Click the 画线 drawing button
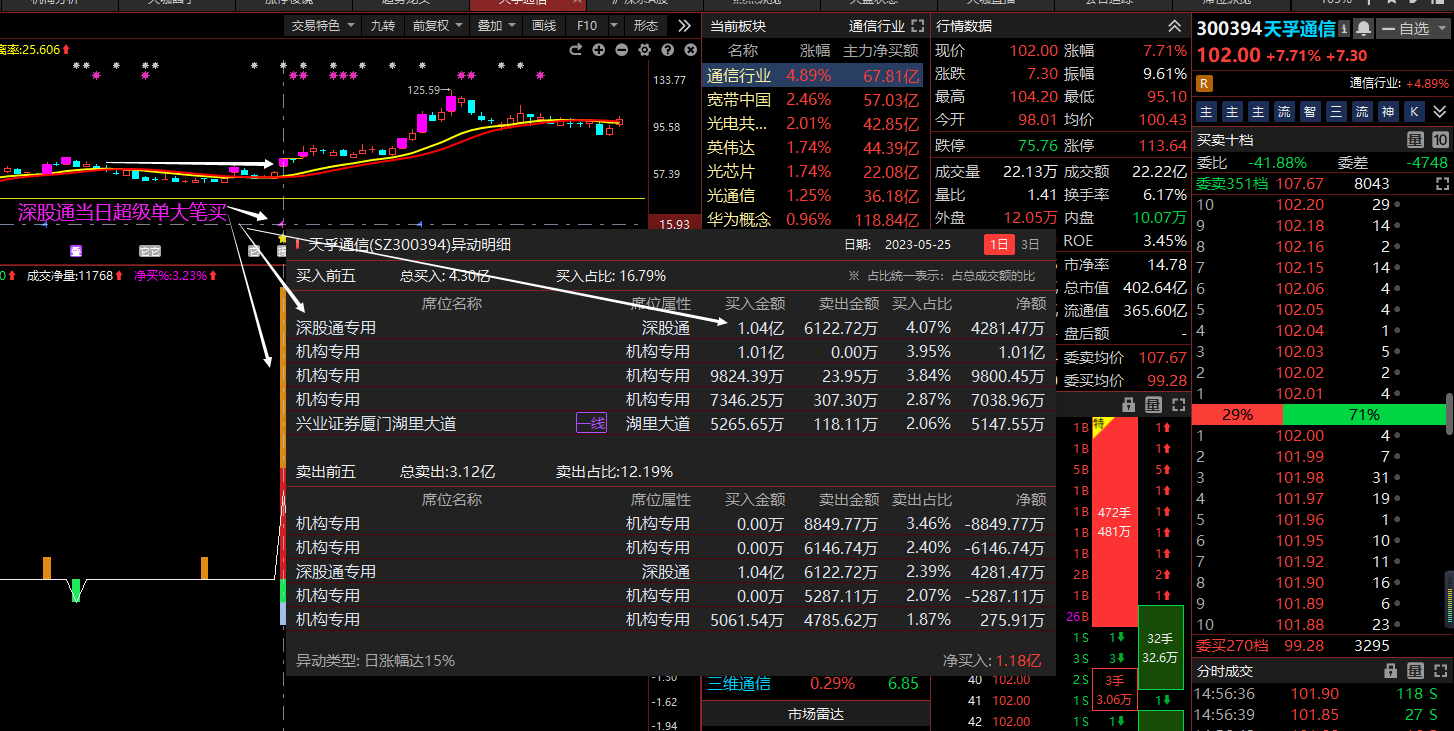The image size is (1454, 731). pos(544,25)
